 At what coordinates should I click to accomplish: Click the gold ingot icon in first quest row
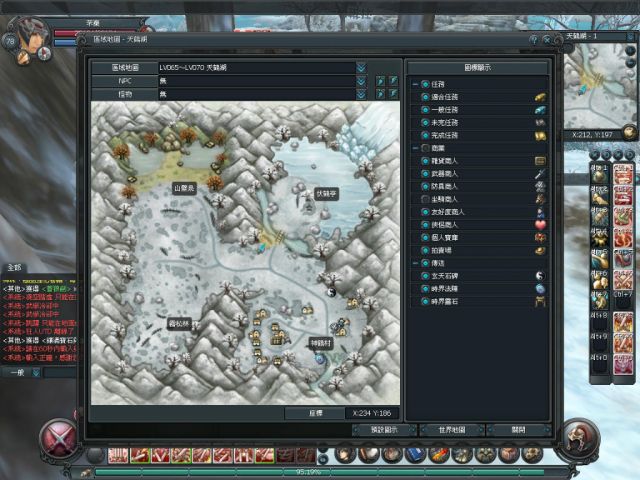click(x=540, y=97)
